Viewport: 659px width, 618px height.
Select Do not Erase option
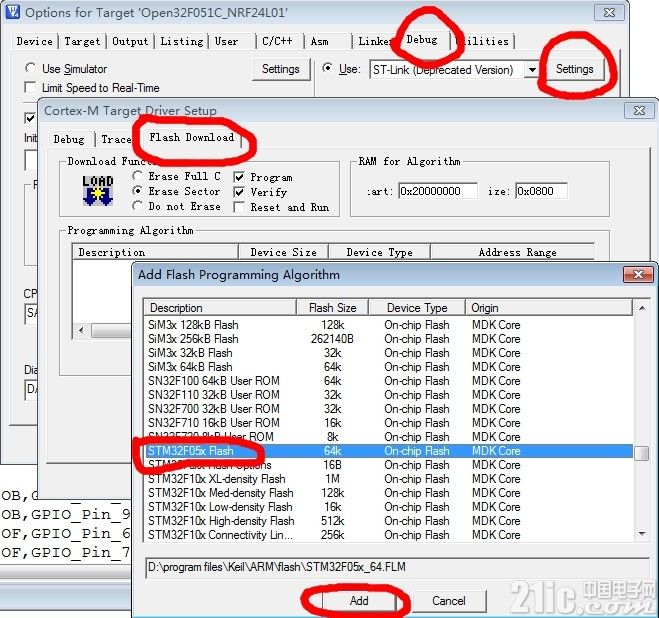tap(137, 206)
